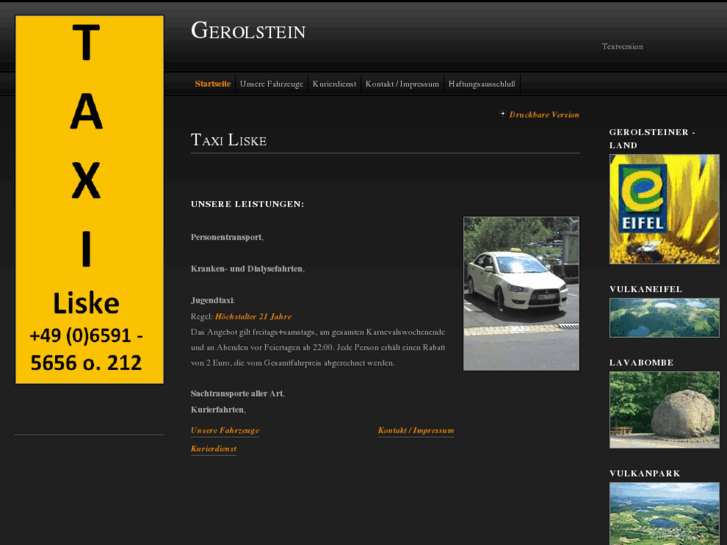The width and height of the screenshot is (727, 545).
Task: Click the Personentransport text
Action: (x=226, y=237)
